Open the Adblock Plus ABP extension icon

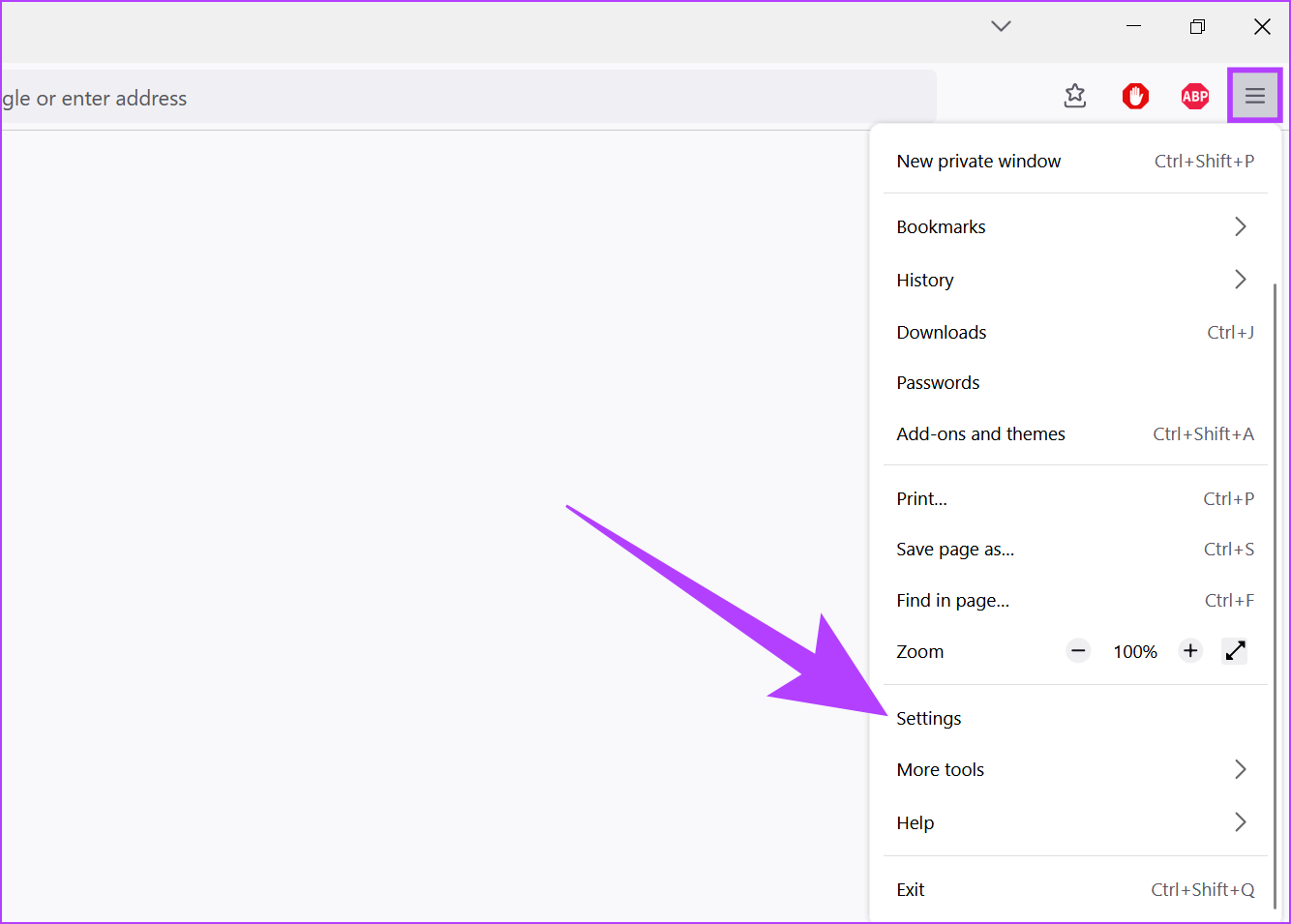(1195, 96)
